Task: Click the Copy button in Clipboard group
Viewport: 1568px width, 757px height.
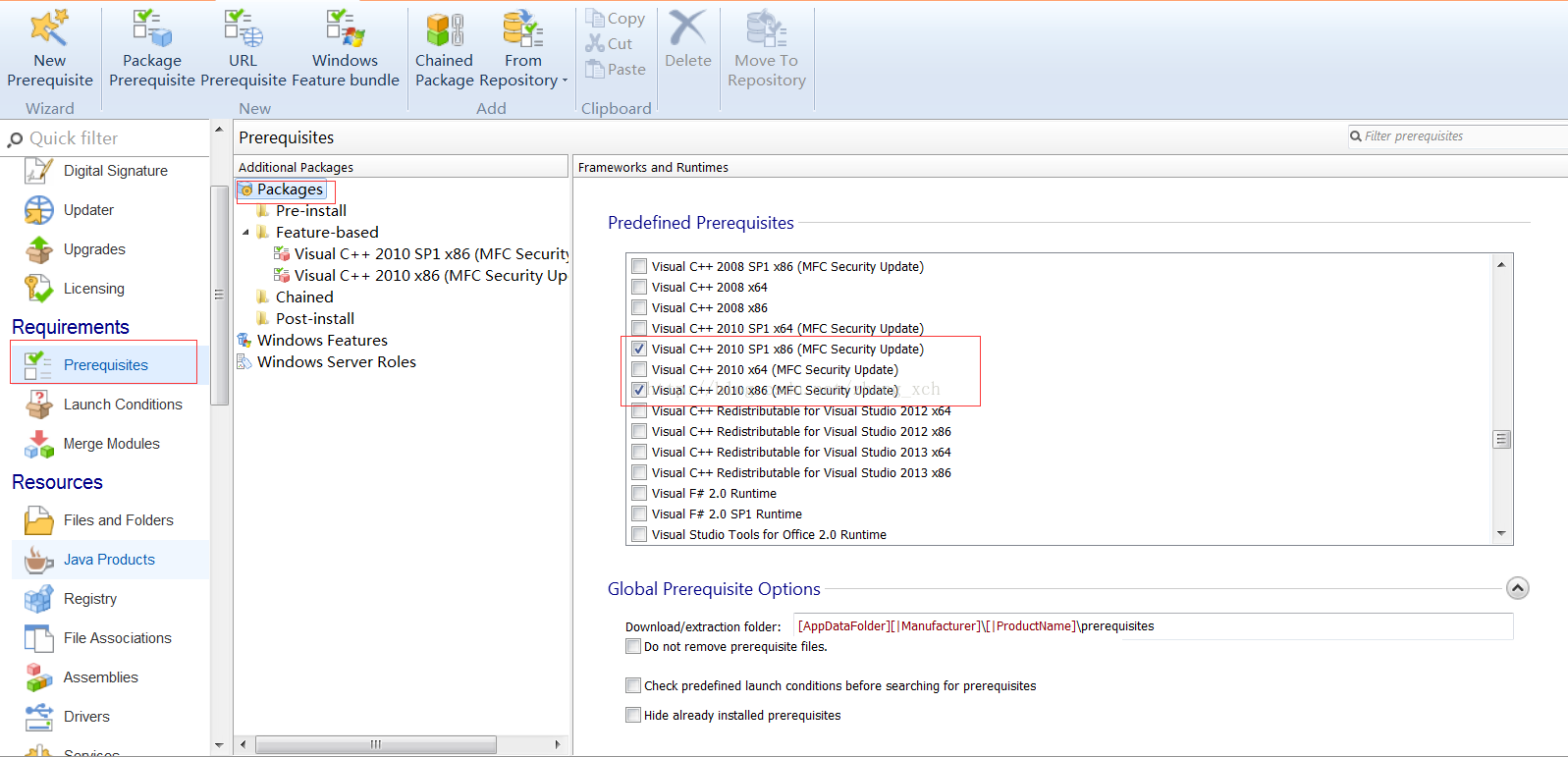Action: [x=616, y=18]
